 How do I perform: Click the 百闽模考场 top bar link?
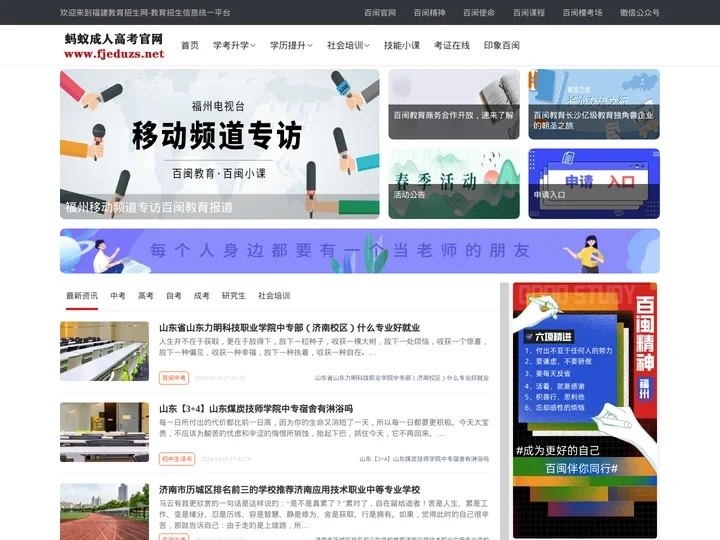(582, 12)
